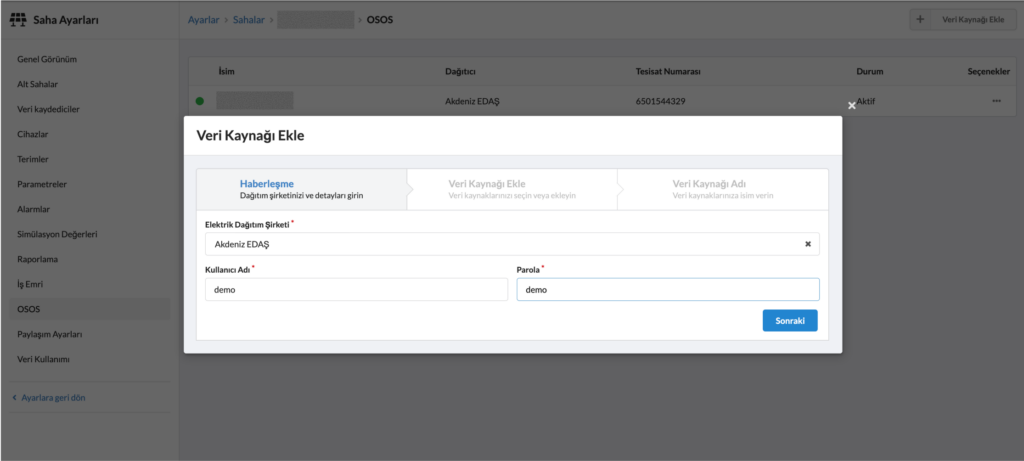Select the Veri Kaynağı Ekle wizard step
The height and width of the screenshot is (461, 1024).
(511, 189)
